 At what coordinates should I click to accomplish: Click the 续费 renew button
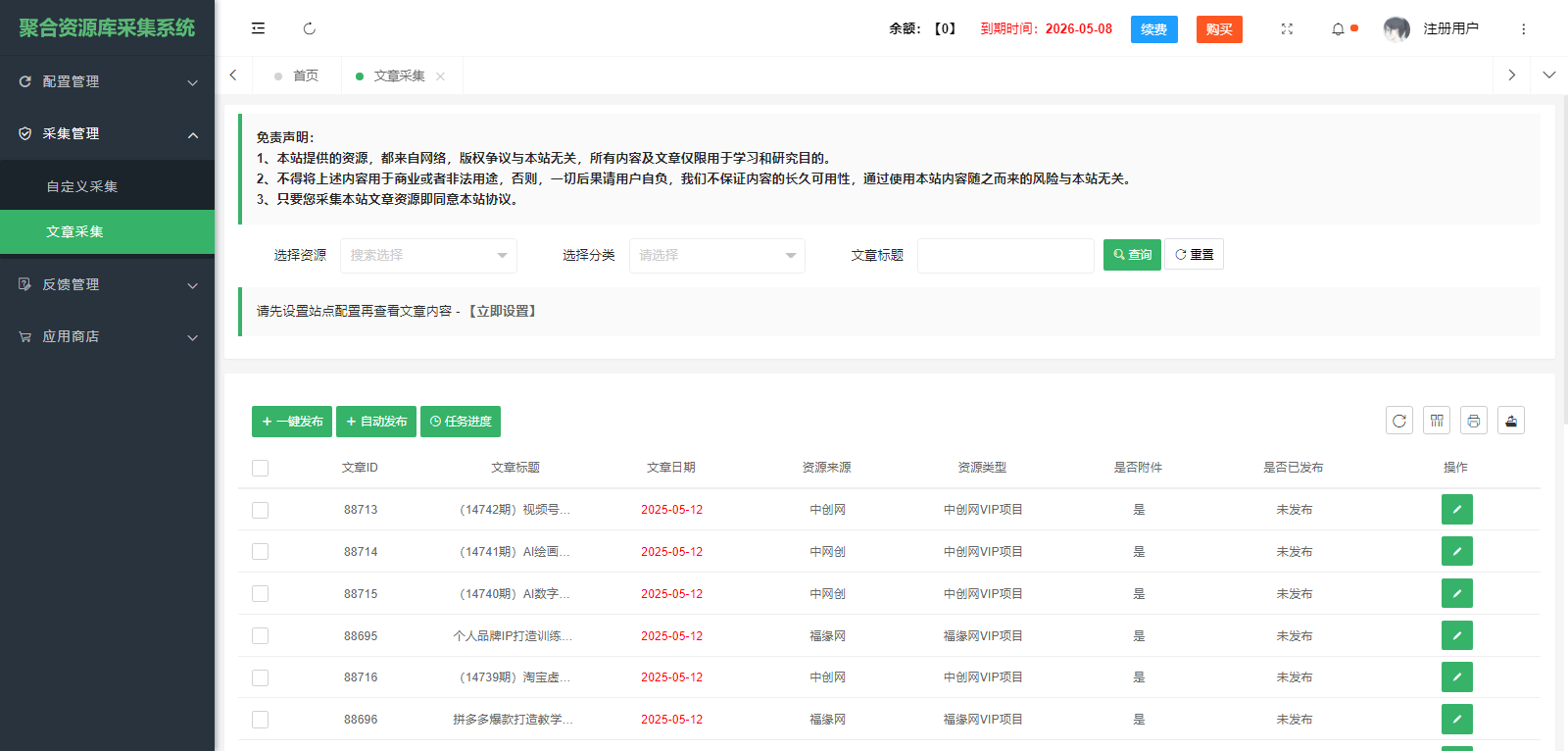1154,29
